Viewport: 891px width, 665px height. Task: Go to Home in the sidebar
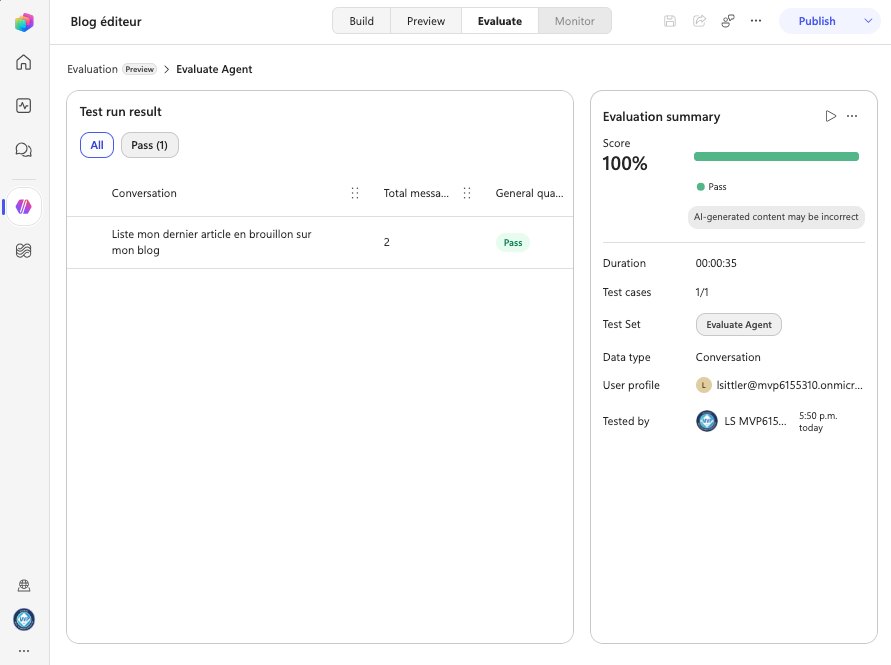tap(23, 62)
